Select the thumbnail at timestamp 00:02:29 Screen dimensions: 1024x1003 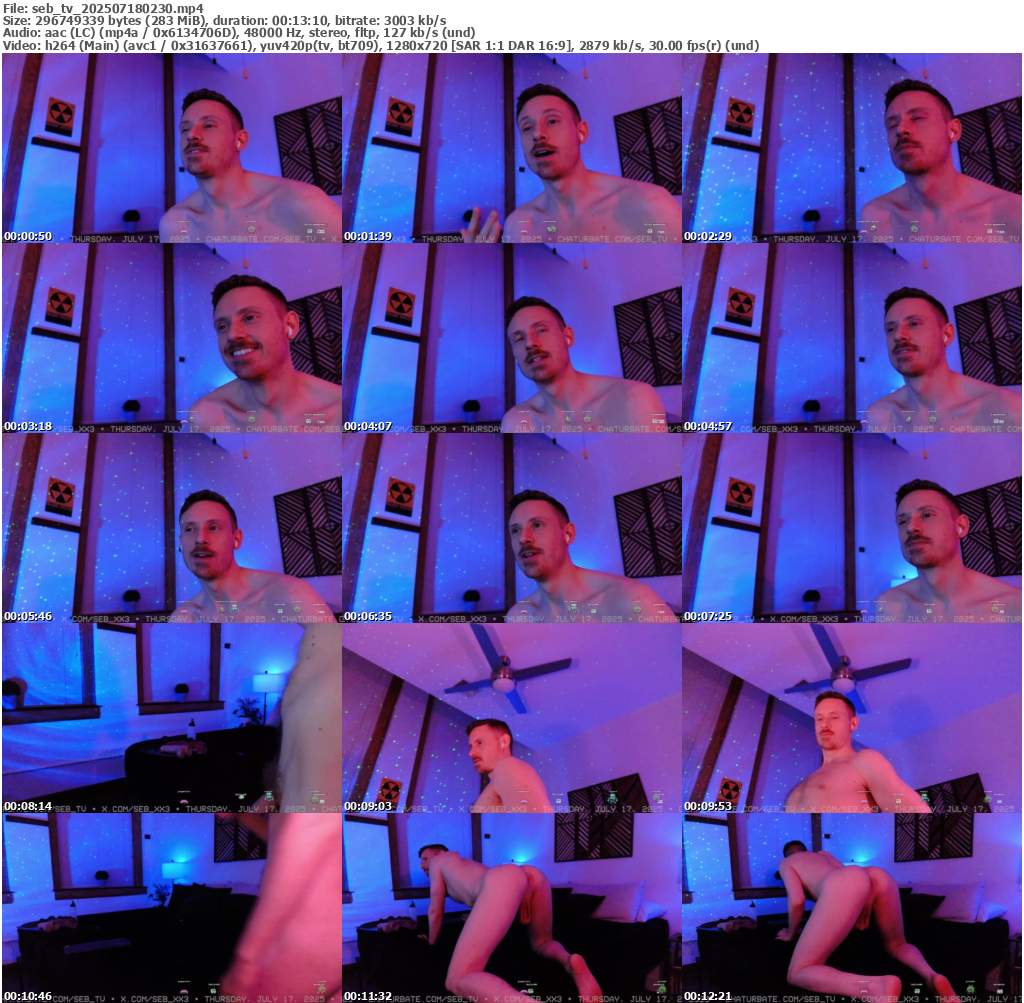(x=852, y=148)
